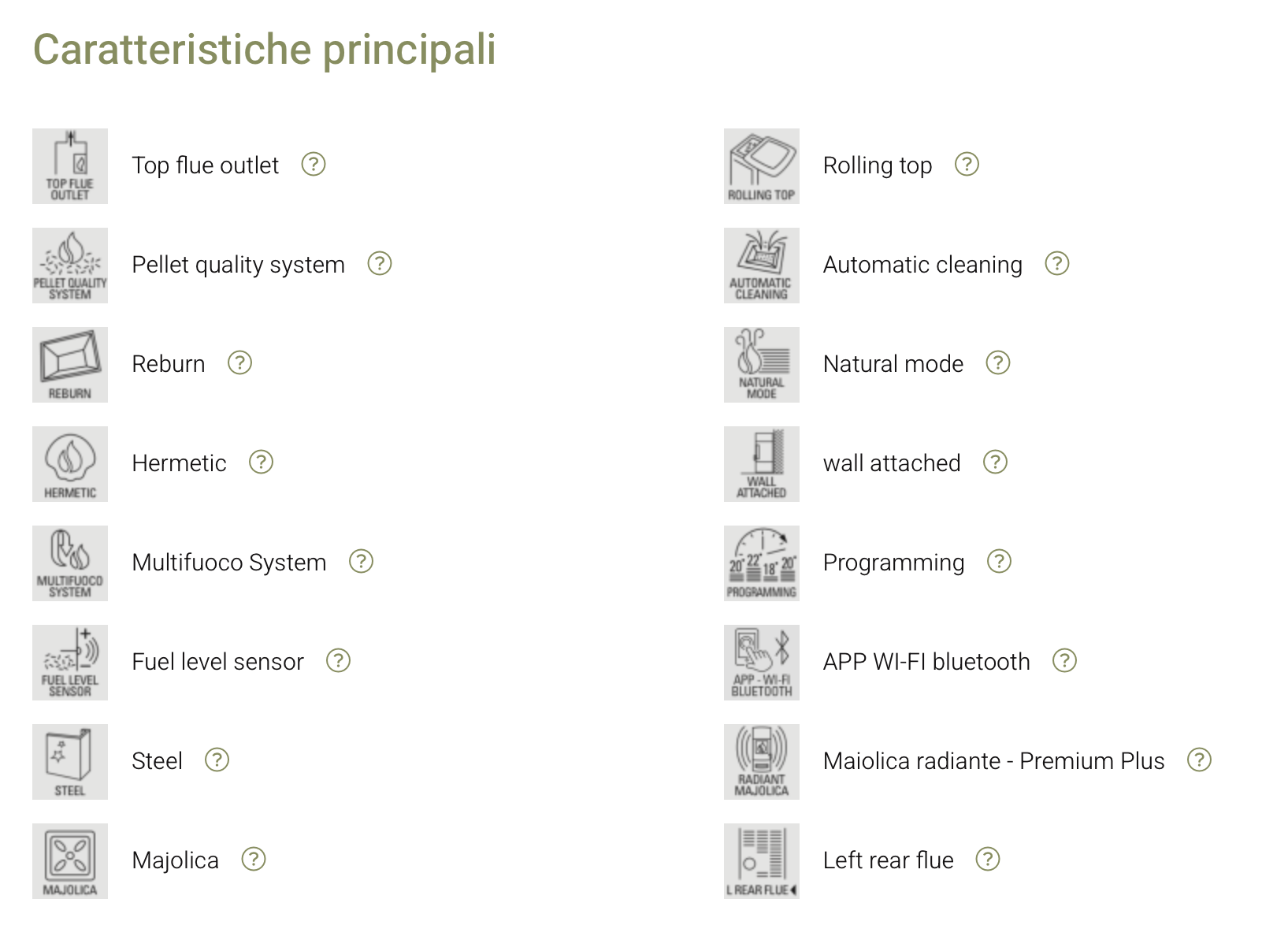Image resolution: width=1288 pixels, height=940 pixels.
Task: Click the Rolling top feature icon
Action: coord(761,166)
